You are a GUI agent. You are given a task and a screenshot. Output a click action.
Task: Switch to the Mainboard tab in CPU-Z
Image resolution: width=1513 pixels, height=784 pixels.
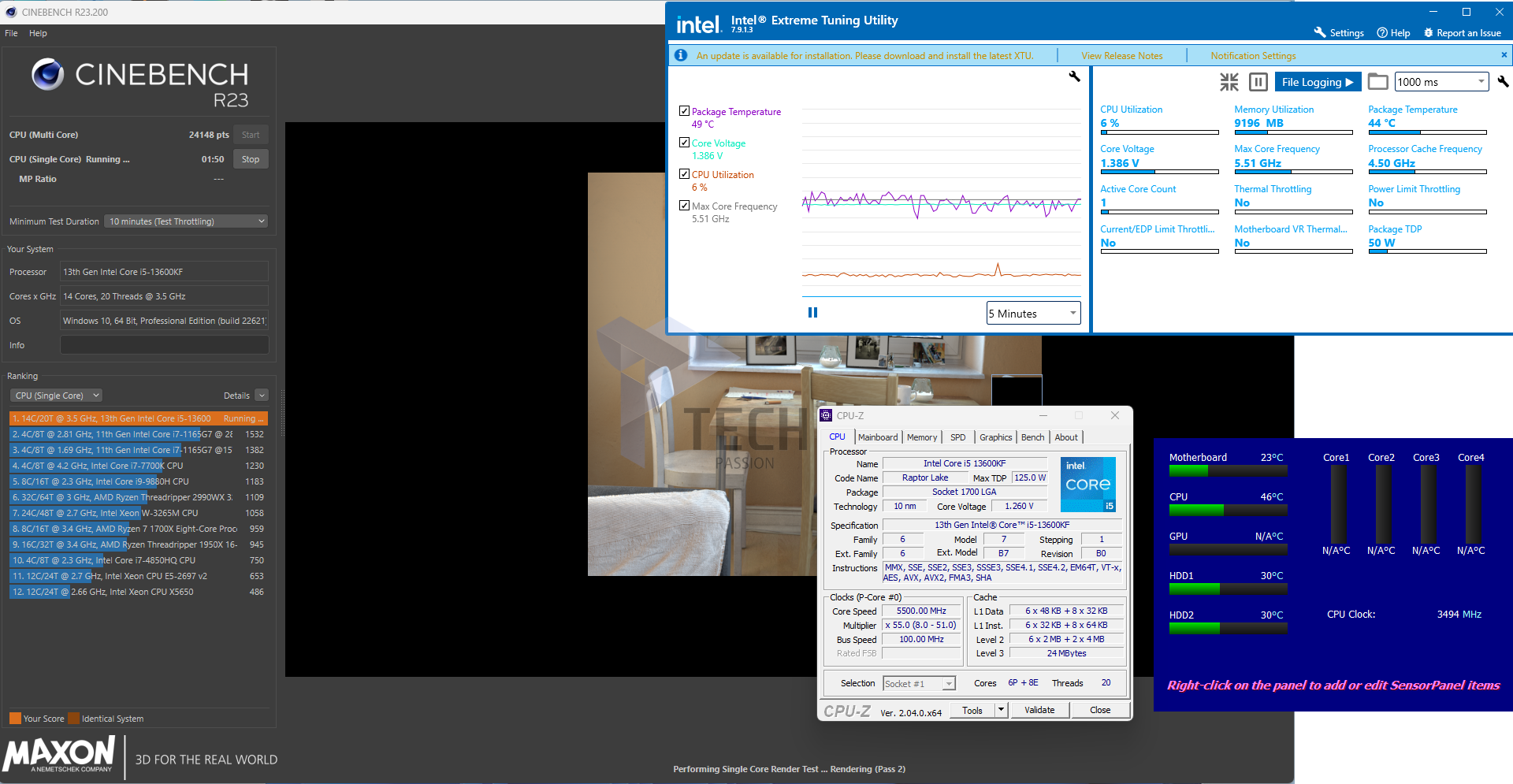[877, 437]
